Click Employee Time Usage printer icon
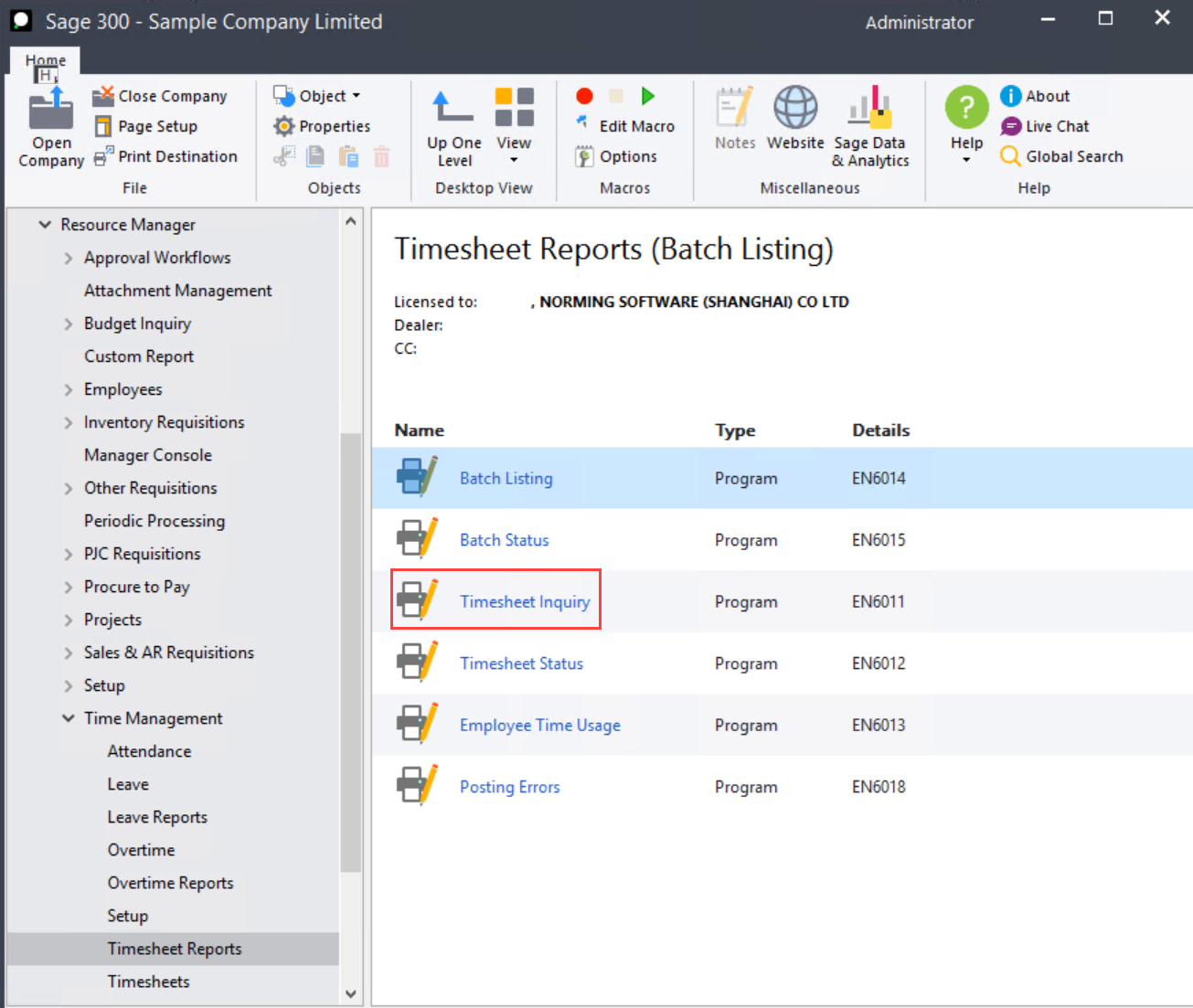 [x=418, y=723]
